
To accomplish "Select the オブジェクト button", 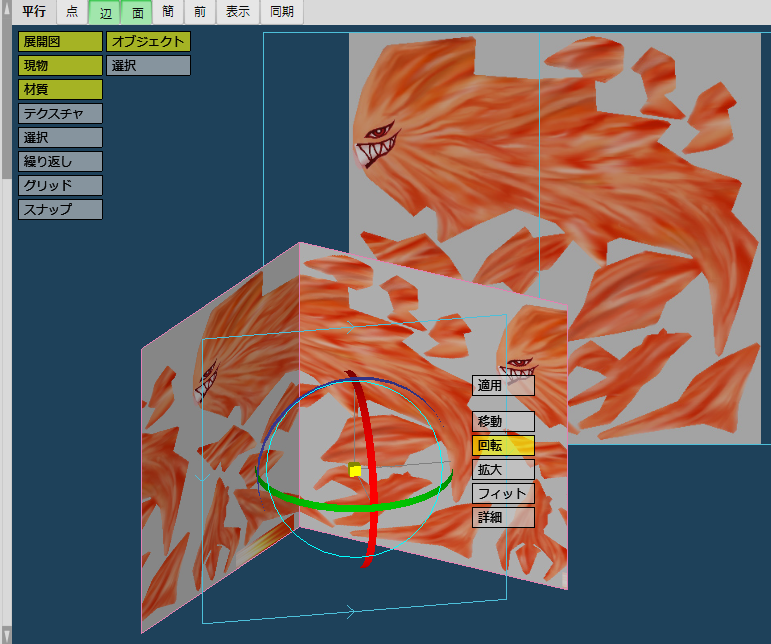I will click(x=148, y=41).
